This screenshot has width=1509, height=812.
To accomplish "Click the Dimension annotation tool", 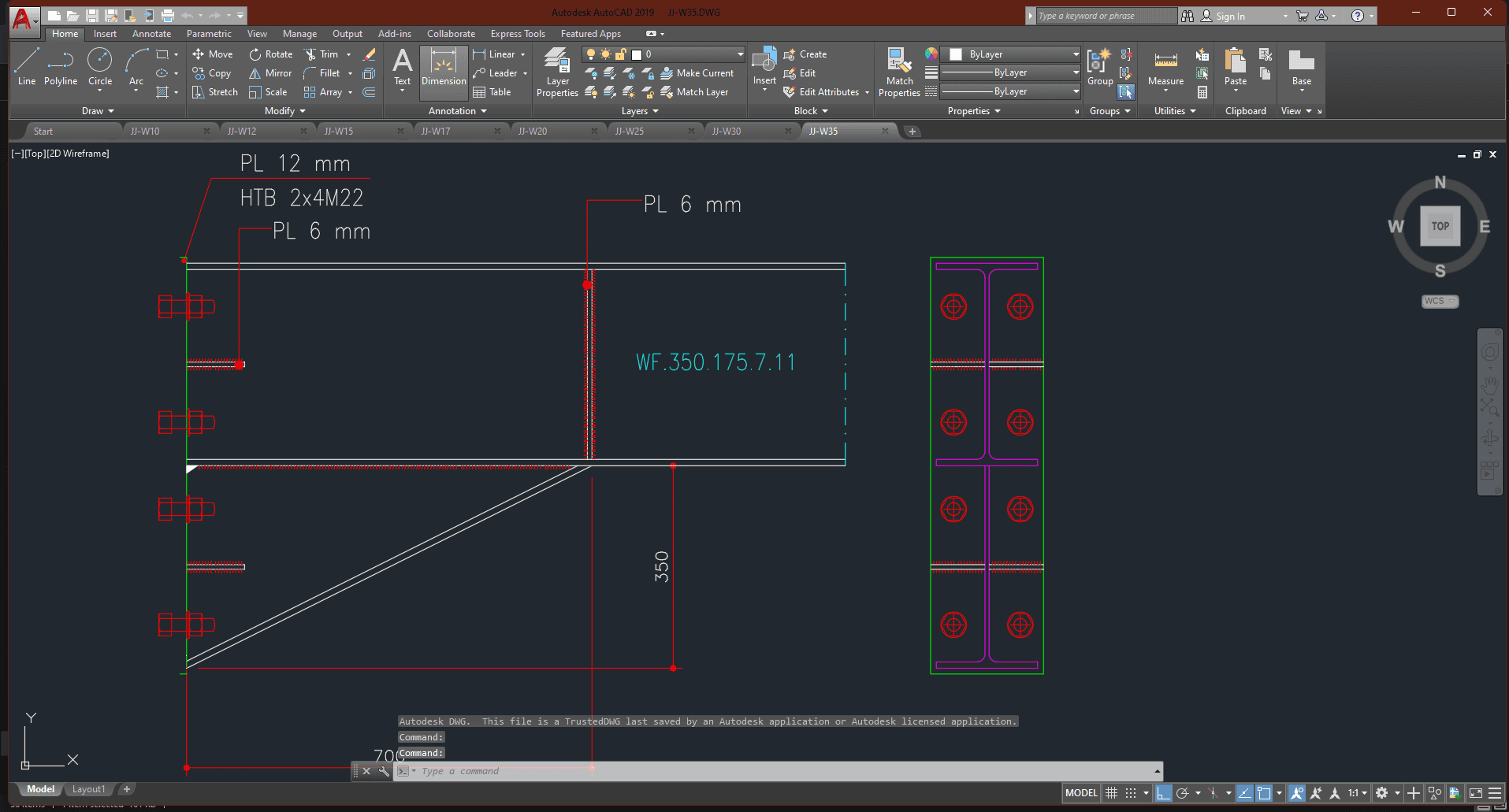I will [x=444, y=69].
